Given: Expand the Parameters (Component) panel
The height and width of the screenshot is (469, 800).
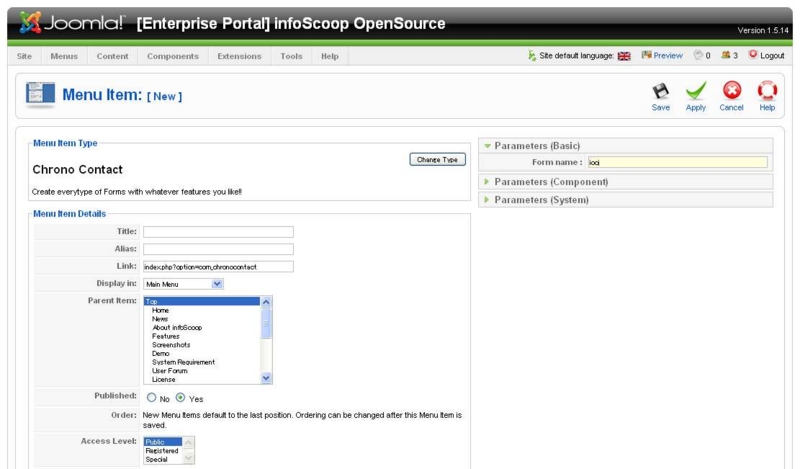Looking at the screenshot, I should click(x=626, y=182).
